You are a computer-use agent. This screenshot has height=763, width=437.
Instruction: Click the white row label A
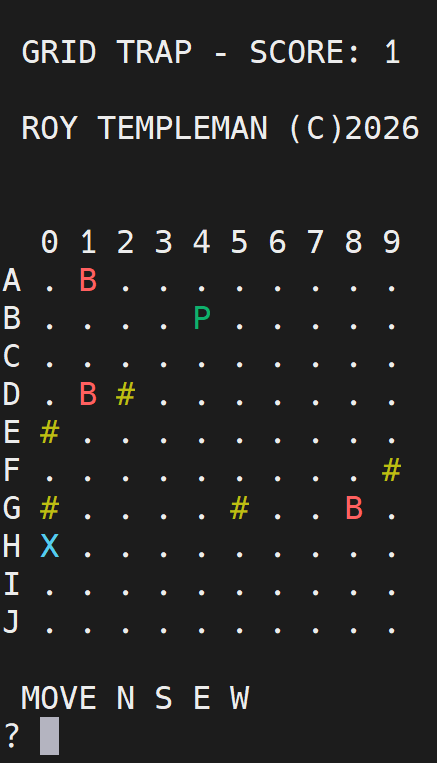click(x=12, y=280)
